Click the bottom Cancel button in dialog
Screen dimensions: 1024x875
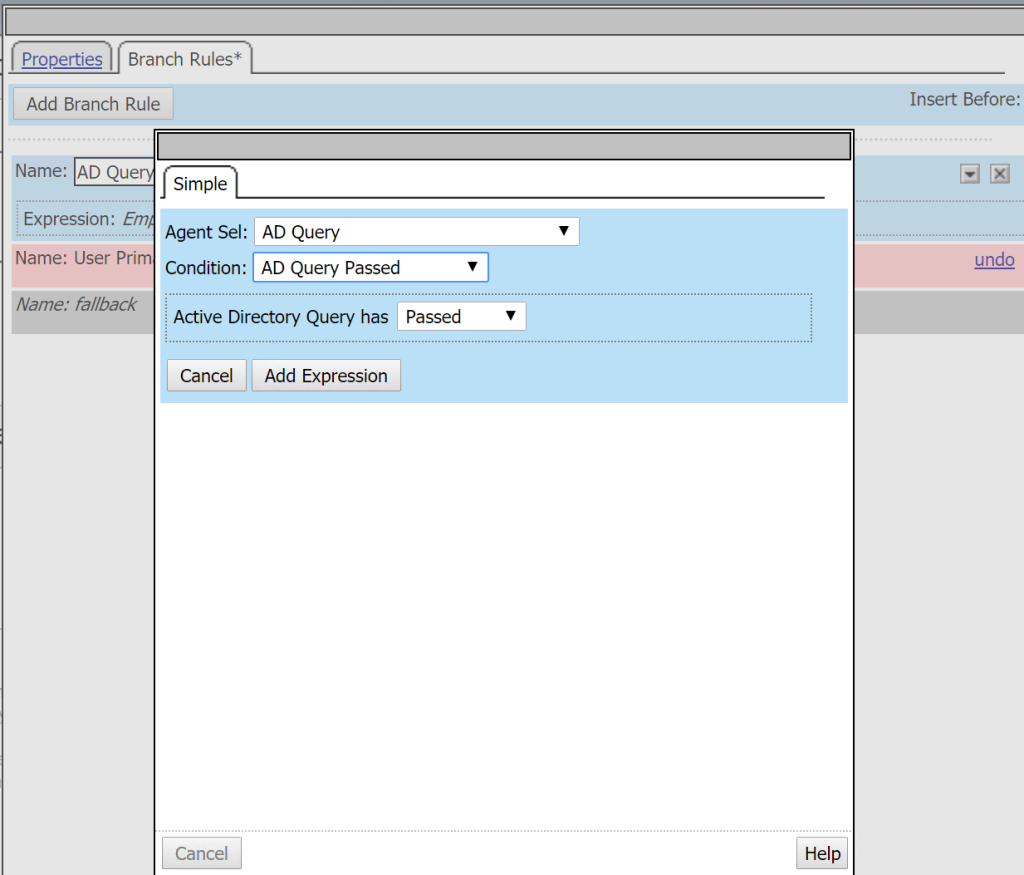coord(201,853)
